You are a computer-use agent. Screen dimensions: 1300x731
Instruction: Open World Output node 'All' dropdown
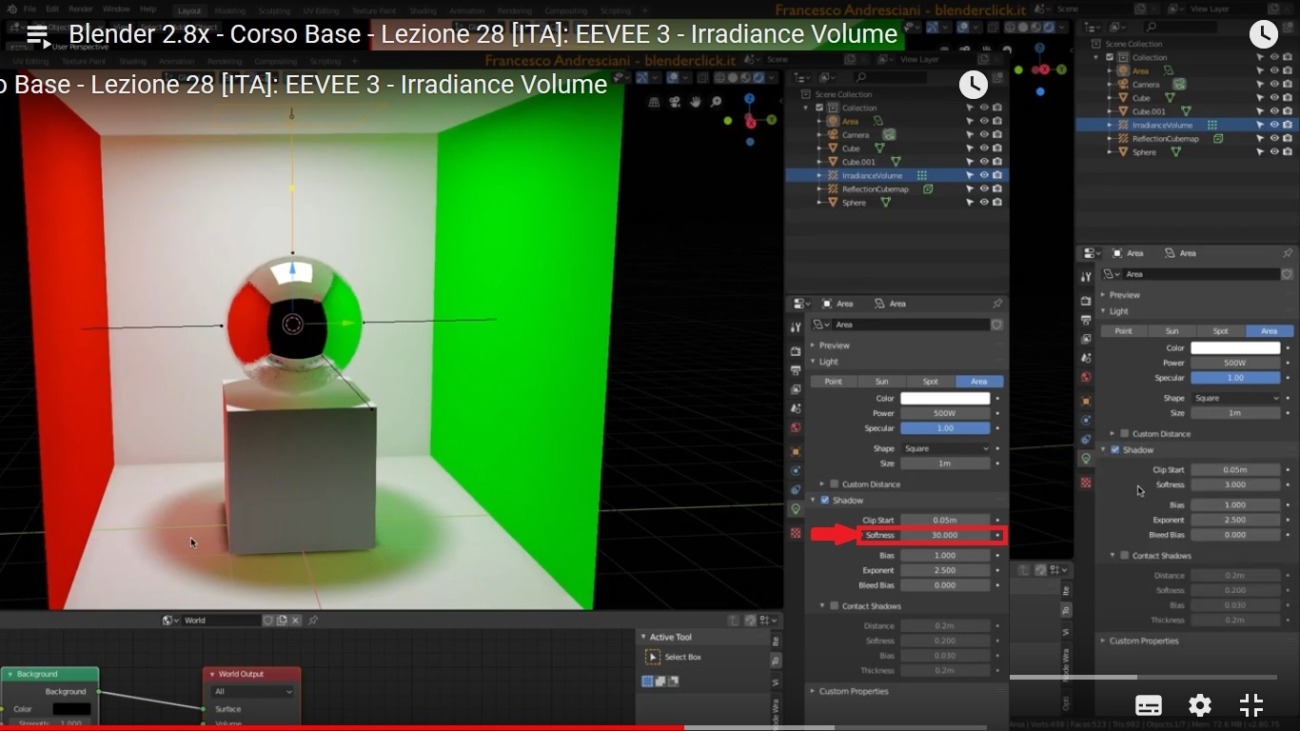(253, 691)
